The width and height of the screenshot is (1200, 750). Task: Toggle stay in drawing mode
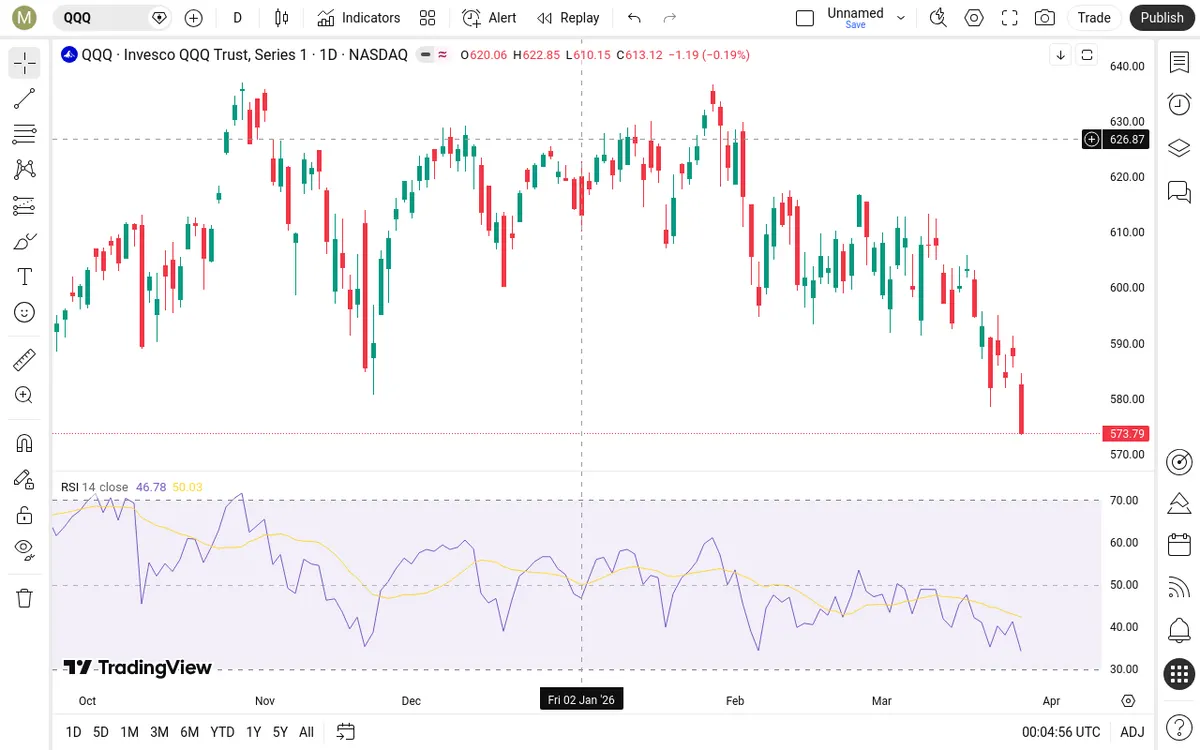pyautogui.click(x=25, y=479)
